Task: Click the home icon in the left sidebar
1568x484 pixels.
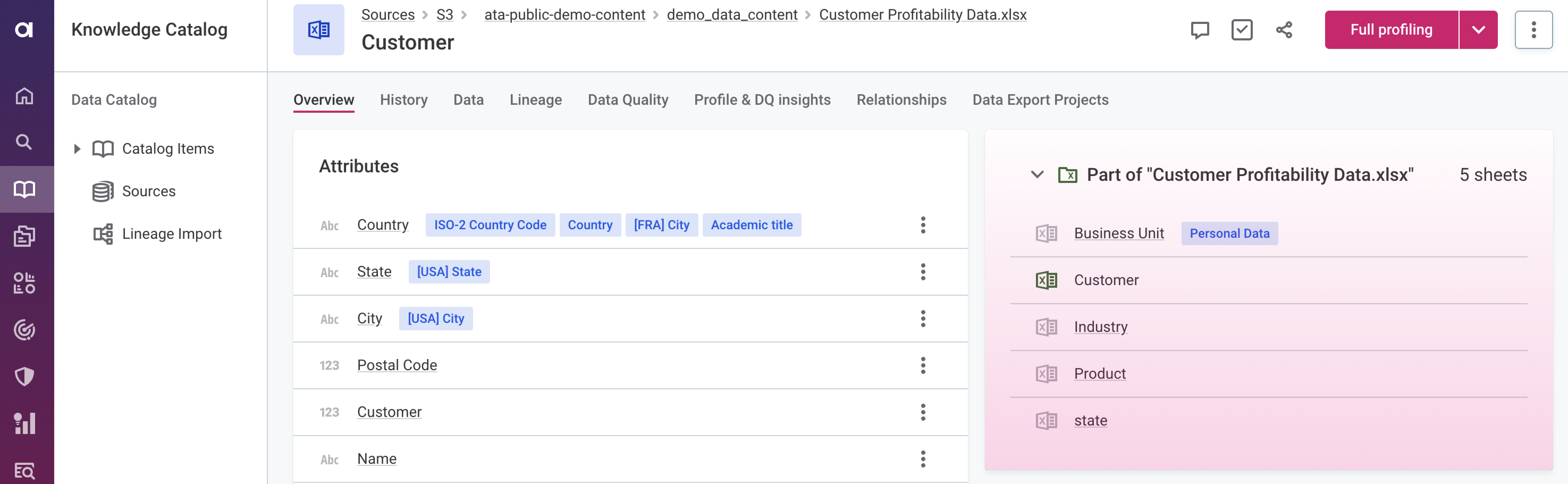Action: click(x=24, y=95)
